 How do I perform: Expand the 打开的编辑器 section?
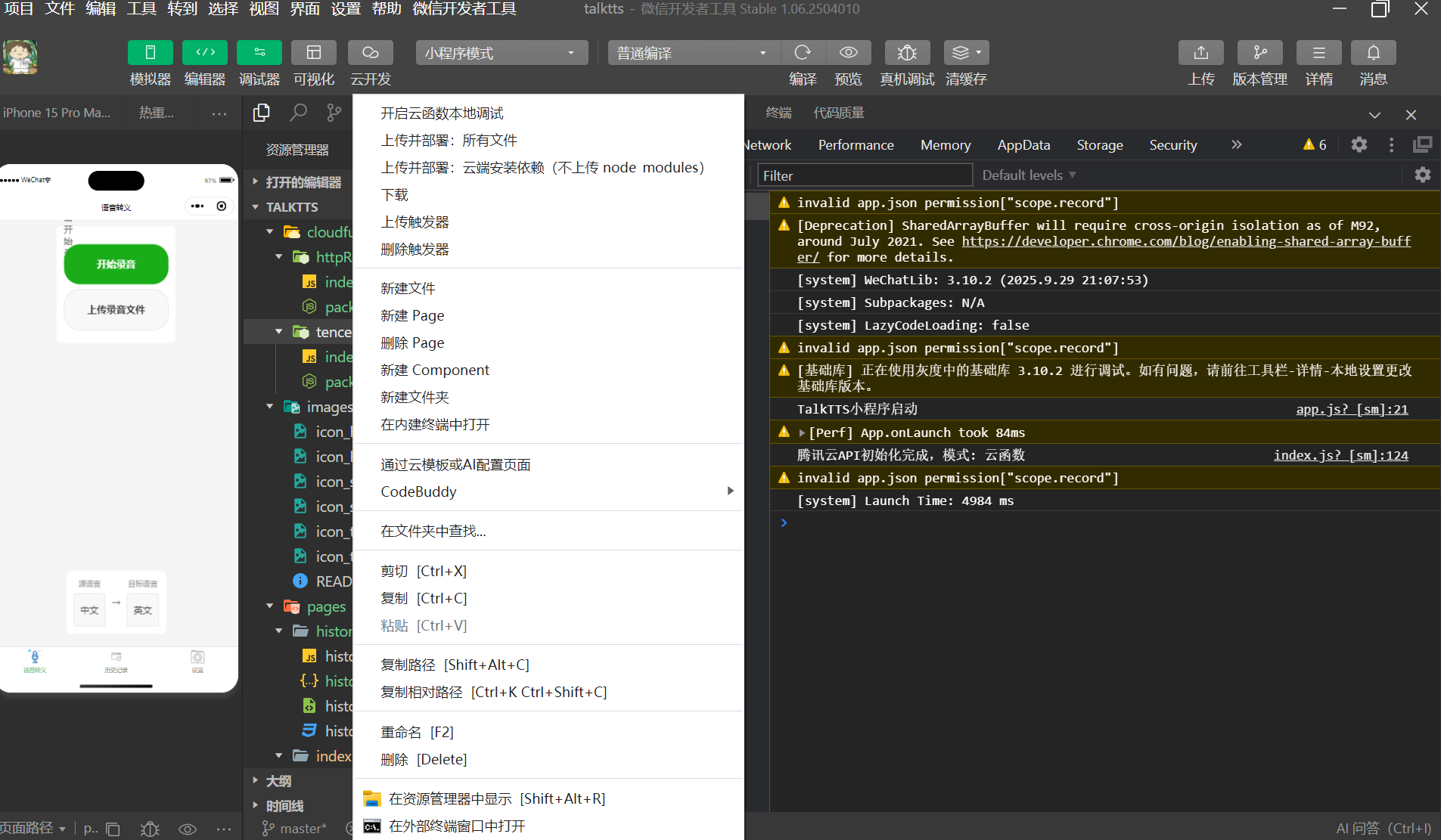coord(256,182)
